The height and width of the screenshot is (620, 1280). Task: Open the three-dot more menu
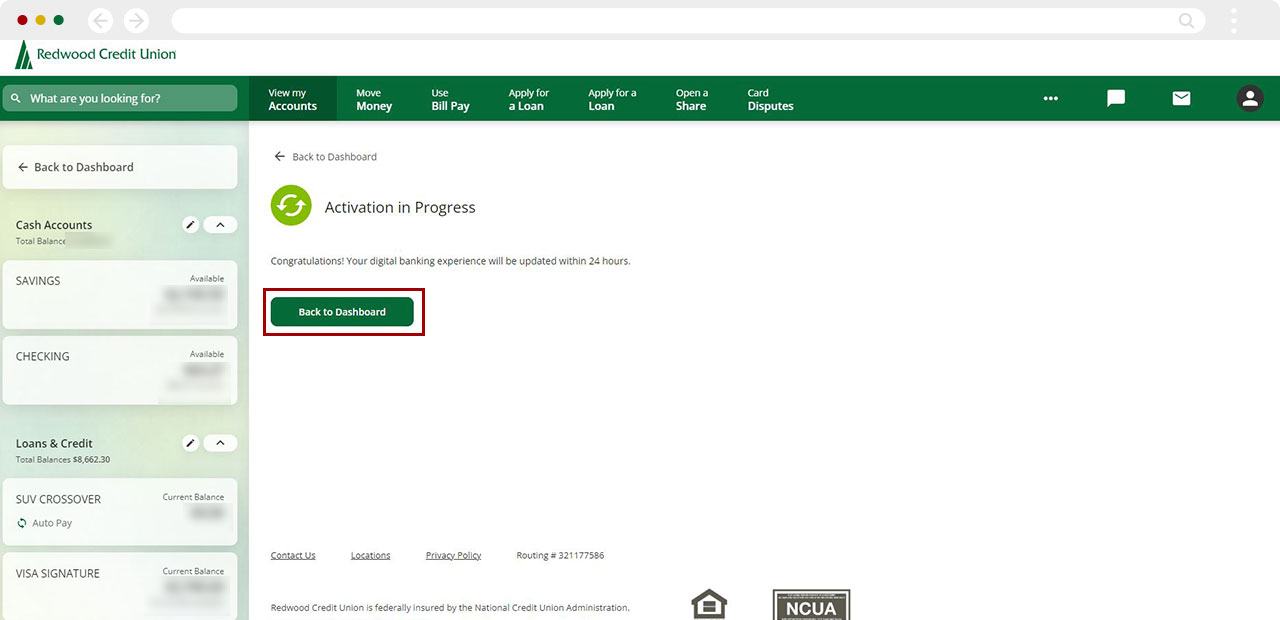[x=1050, y=98]
